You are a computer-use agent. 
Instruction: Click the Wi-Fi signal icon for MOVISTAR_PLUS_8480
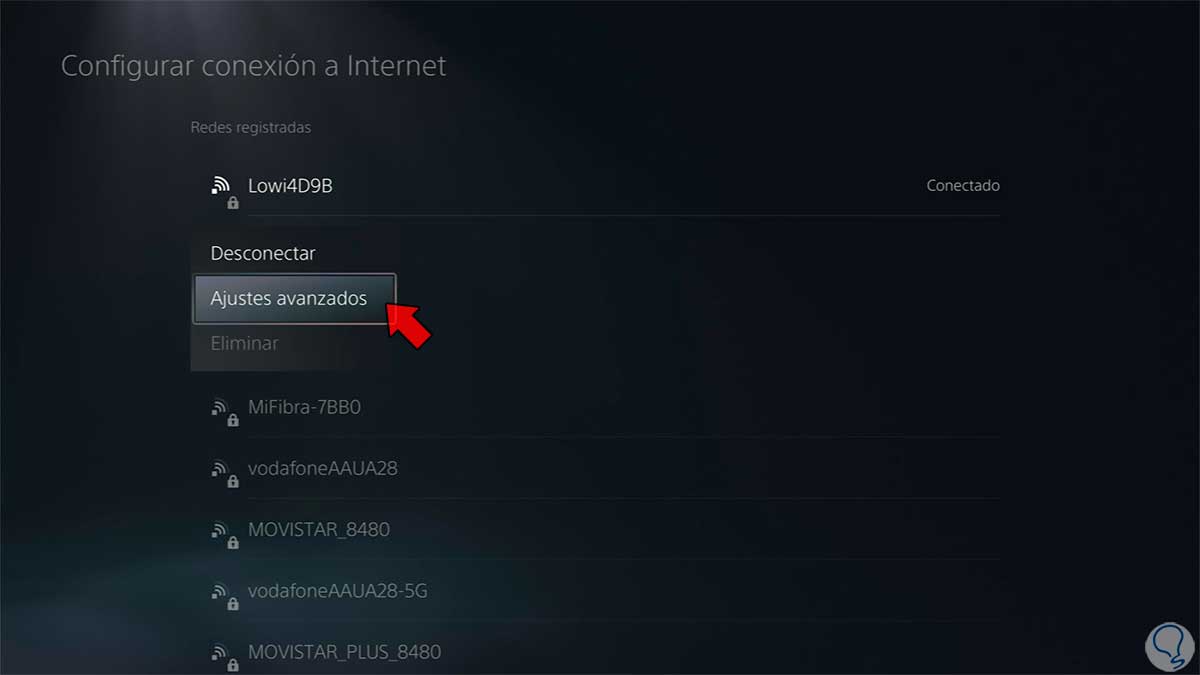[220, 652]
